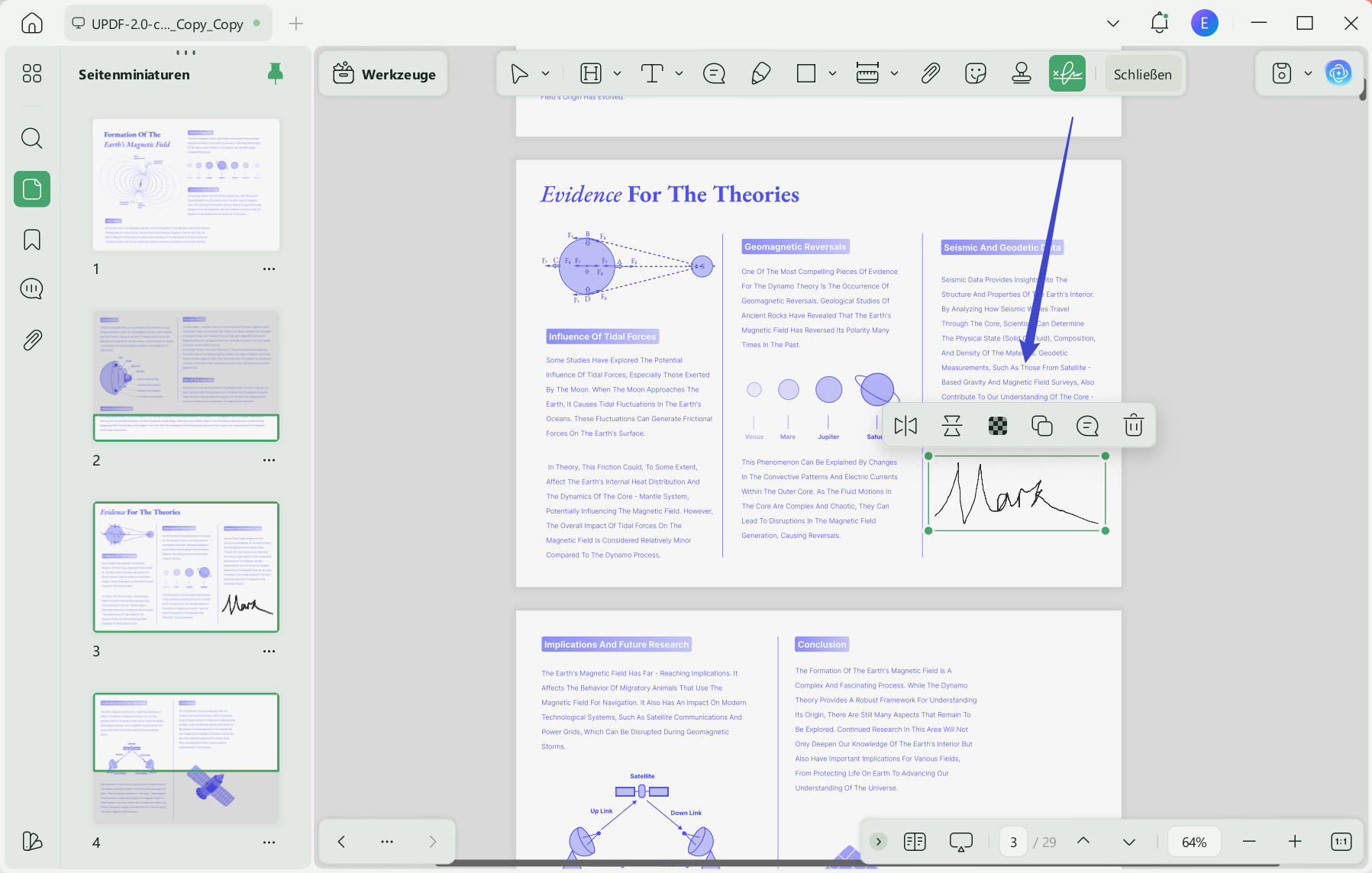Open the Attachments panel in sidebar
This screenshot has height=873, width=1372.
32,340
